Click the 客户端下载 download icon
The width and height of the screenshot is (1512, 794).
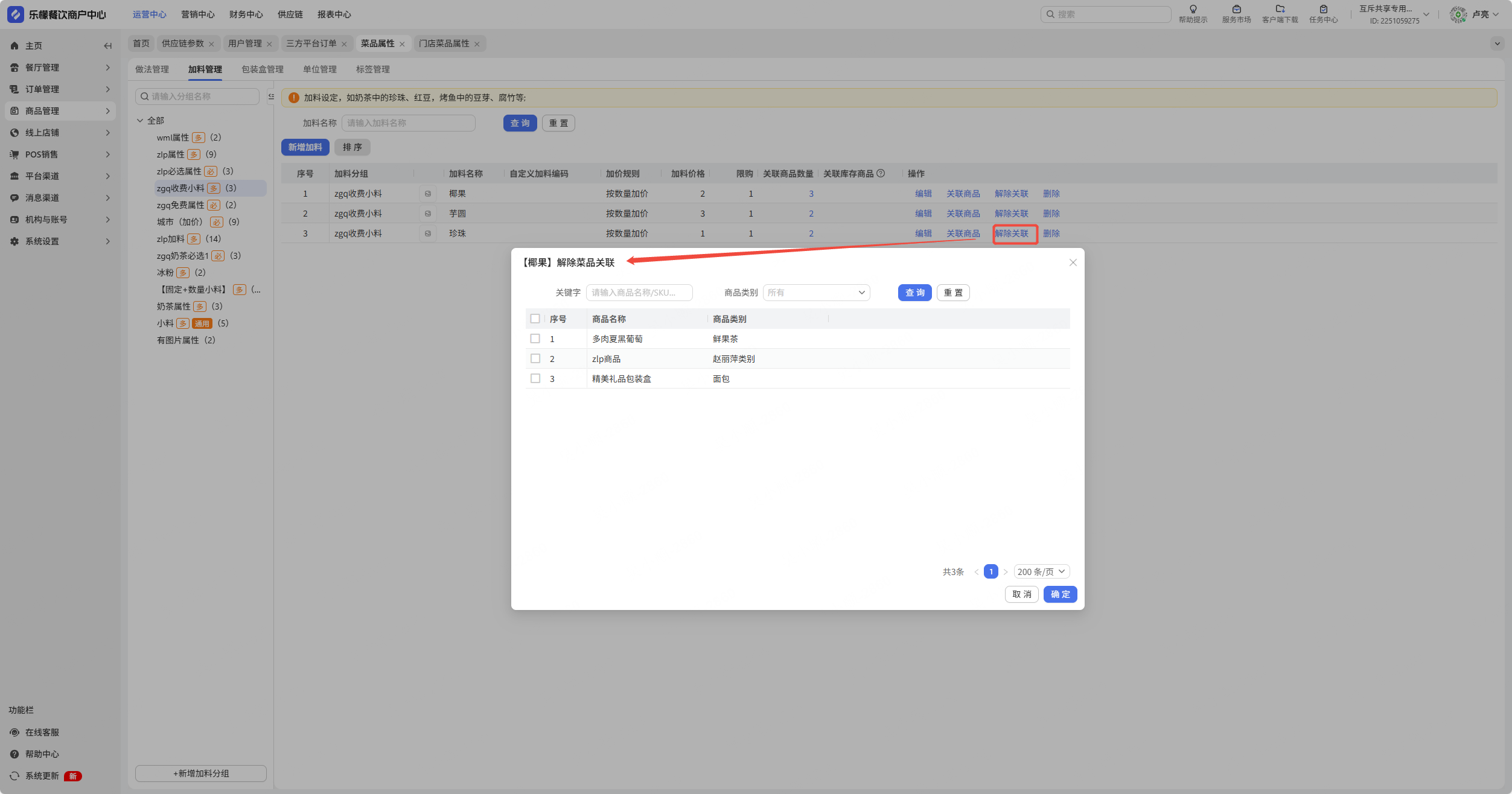[x=1280, y=9]
